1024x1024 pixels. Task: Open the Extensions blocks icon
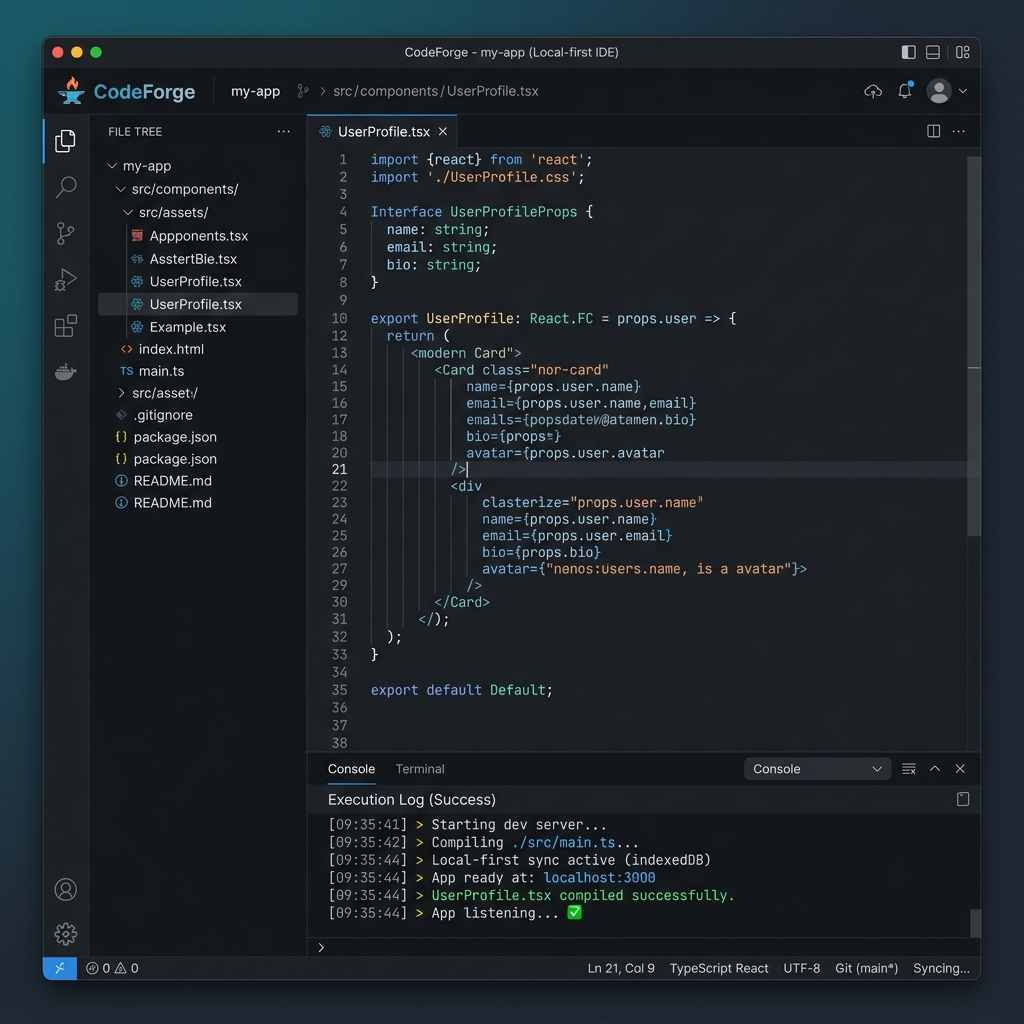click(x=65, y=325)
